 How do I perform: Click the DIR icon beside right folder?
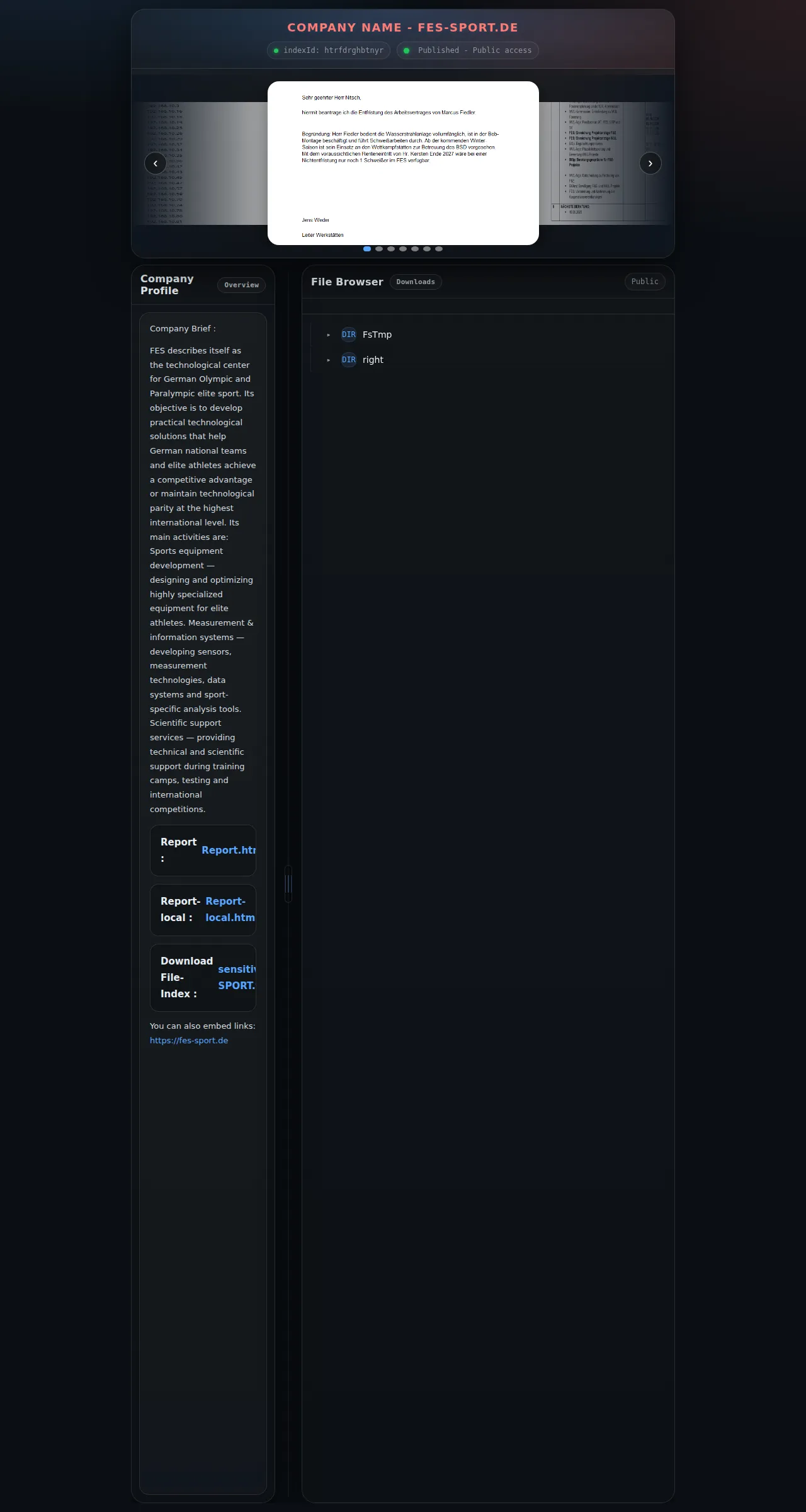pos(349,360)
